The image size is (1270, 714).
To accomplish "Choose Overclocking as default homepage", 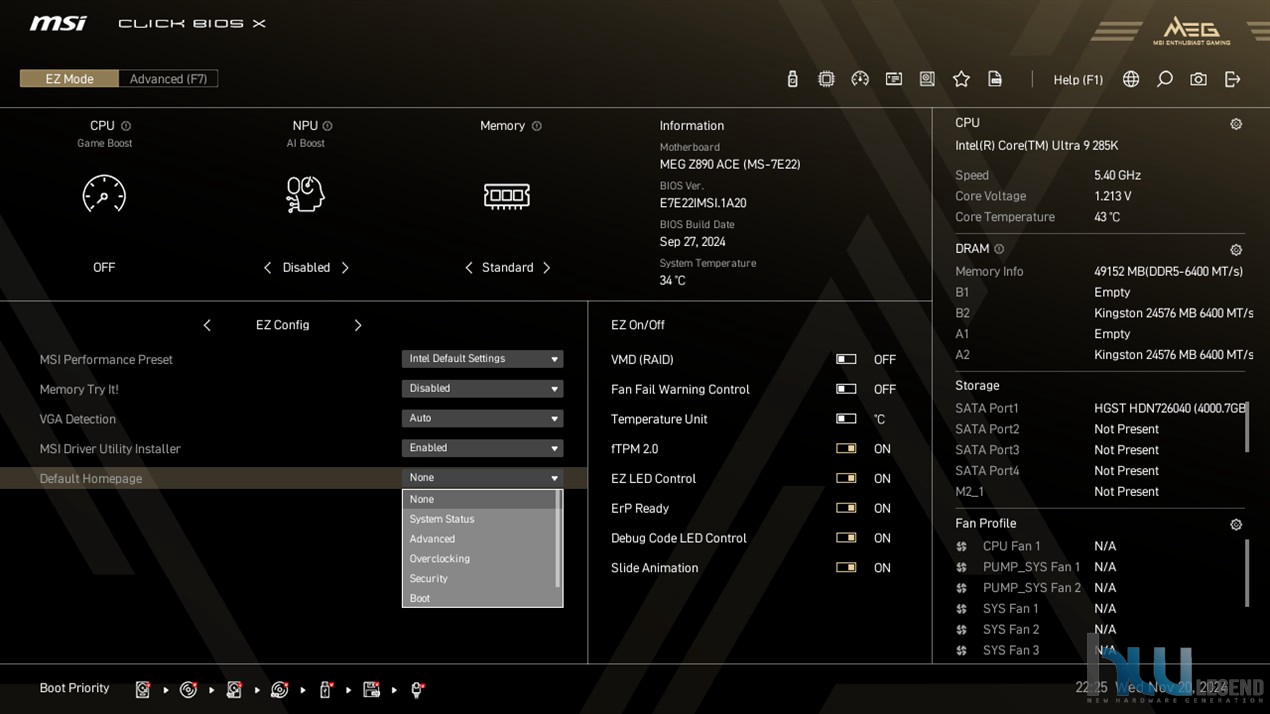I will point(479,559).
